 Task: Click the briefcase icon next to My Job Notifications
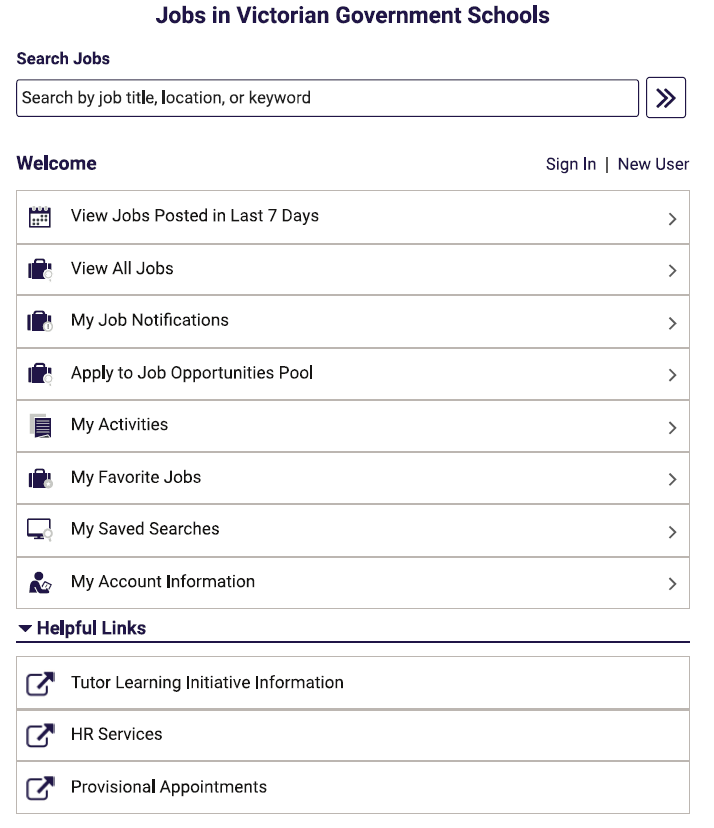coord(40,321)
